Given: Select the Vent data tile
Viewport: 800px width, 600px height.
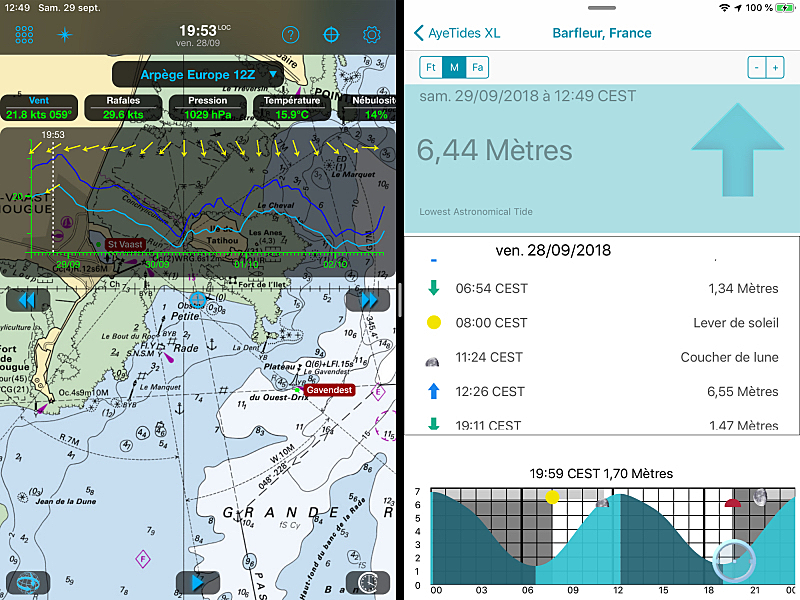Looking at the screenshot, I should (x=39, y=108).
